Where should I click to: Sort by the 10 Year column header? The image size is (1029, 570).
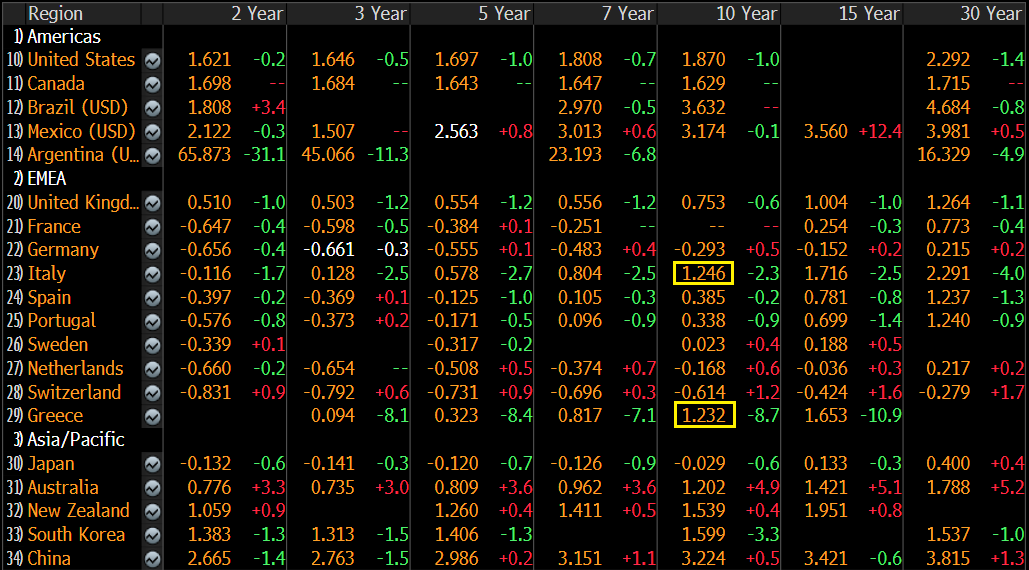pos(747,14)
